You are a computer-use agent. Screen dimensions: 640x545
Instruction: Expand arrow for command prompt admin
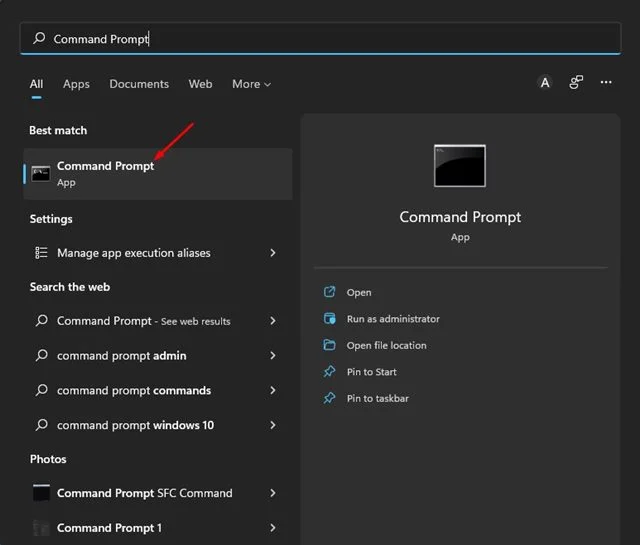click(x=273, y=356)
